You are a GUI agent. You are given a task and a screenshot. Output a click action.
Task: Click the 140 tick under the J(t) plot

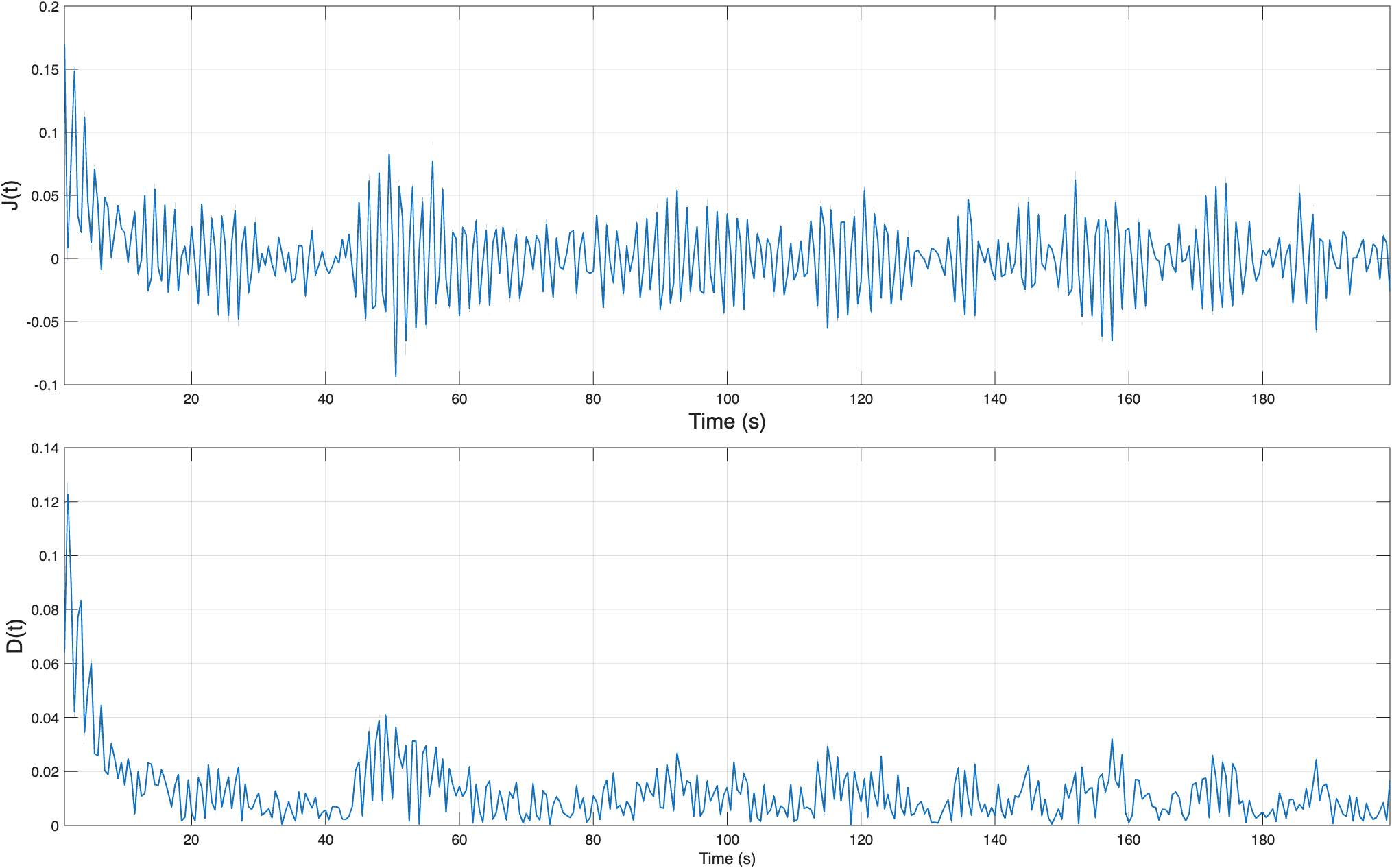[x=994, y=399]
